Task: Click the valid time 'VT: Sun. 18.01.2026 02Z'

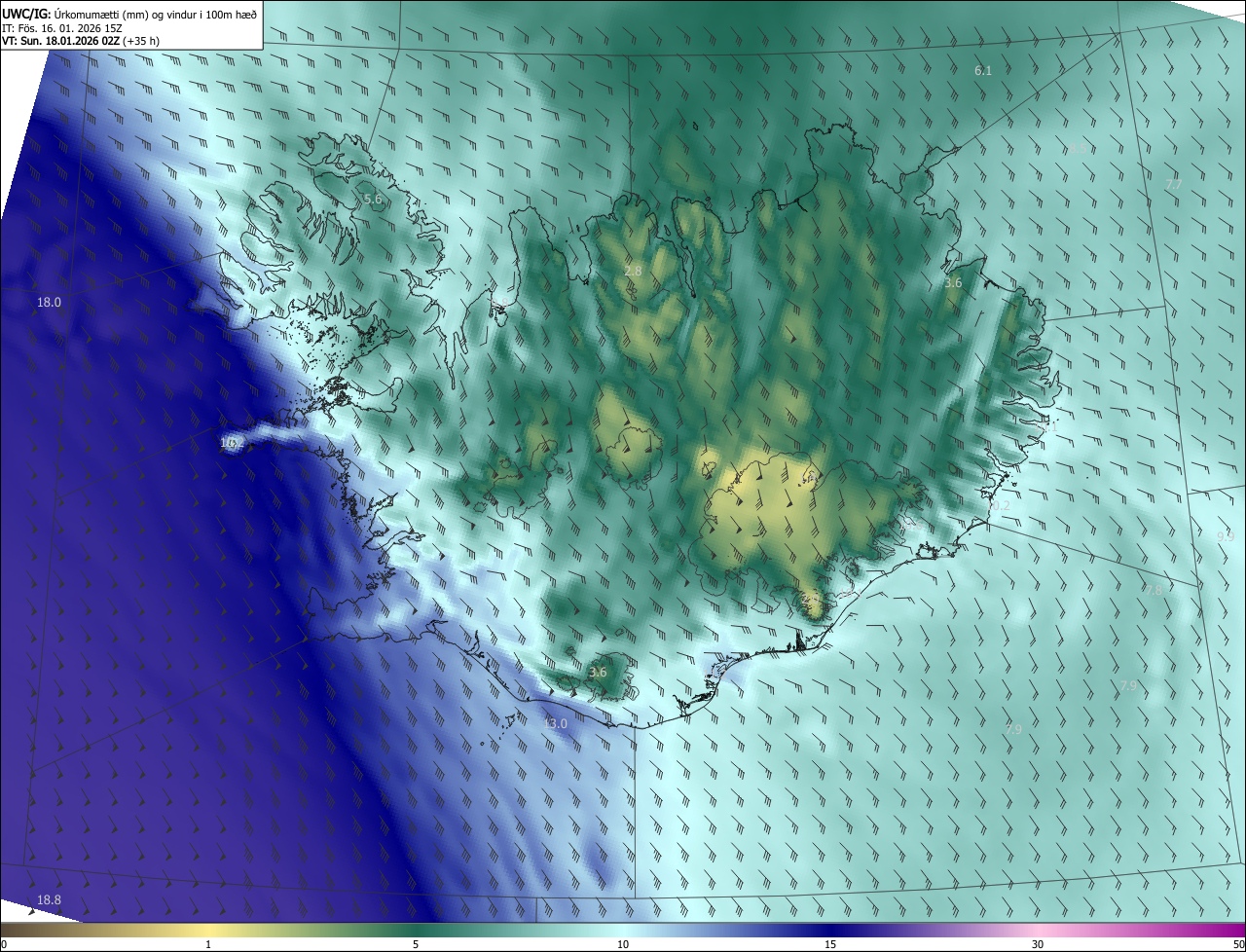Action: tap(60, 41)
